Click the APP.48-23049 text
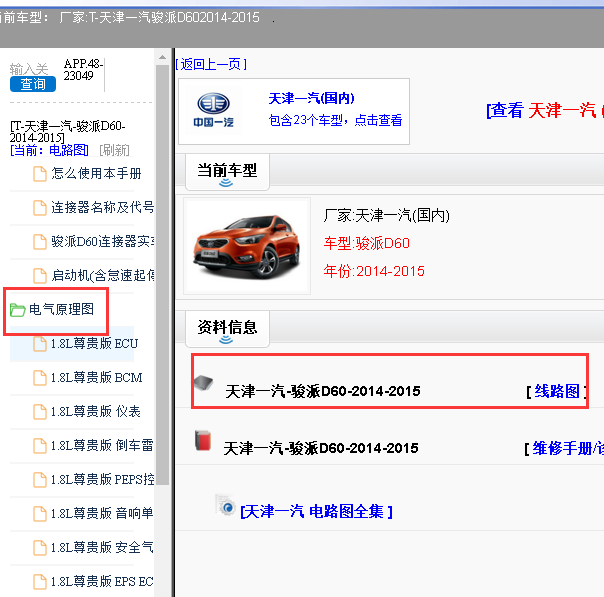The width and height of the screenshot is (604, 597). (83, 69)
